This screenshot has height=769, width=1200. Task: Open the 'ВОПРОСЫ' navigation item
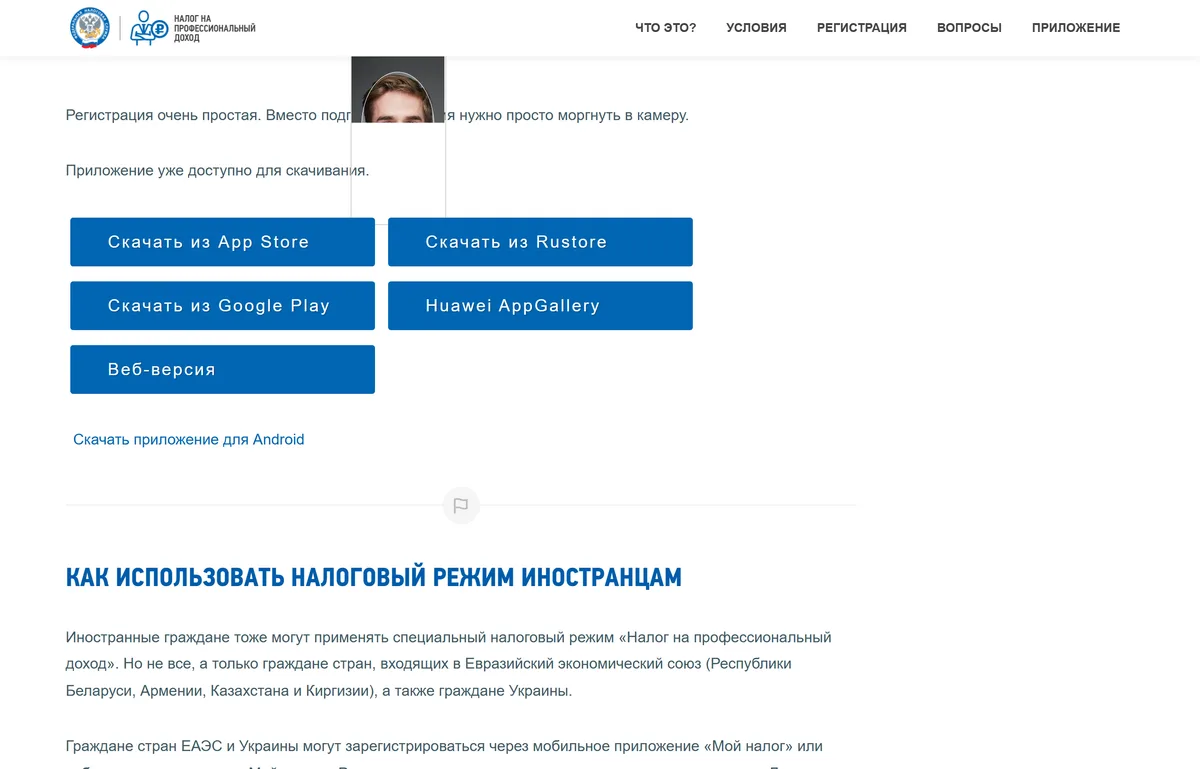[969, 28]
